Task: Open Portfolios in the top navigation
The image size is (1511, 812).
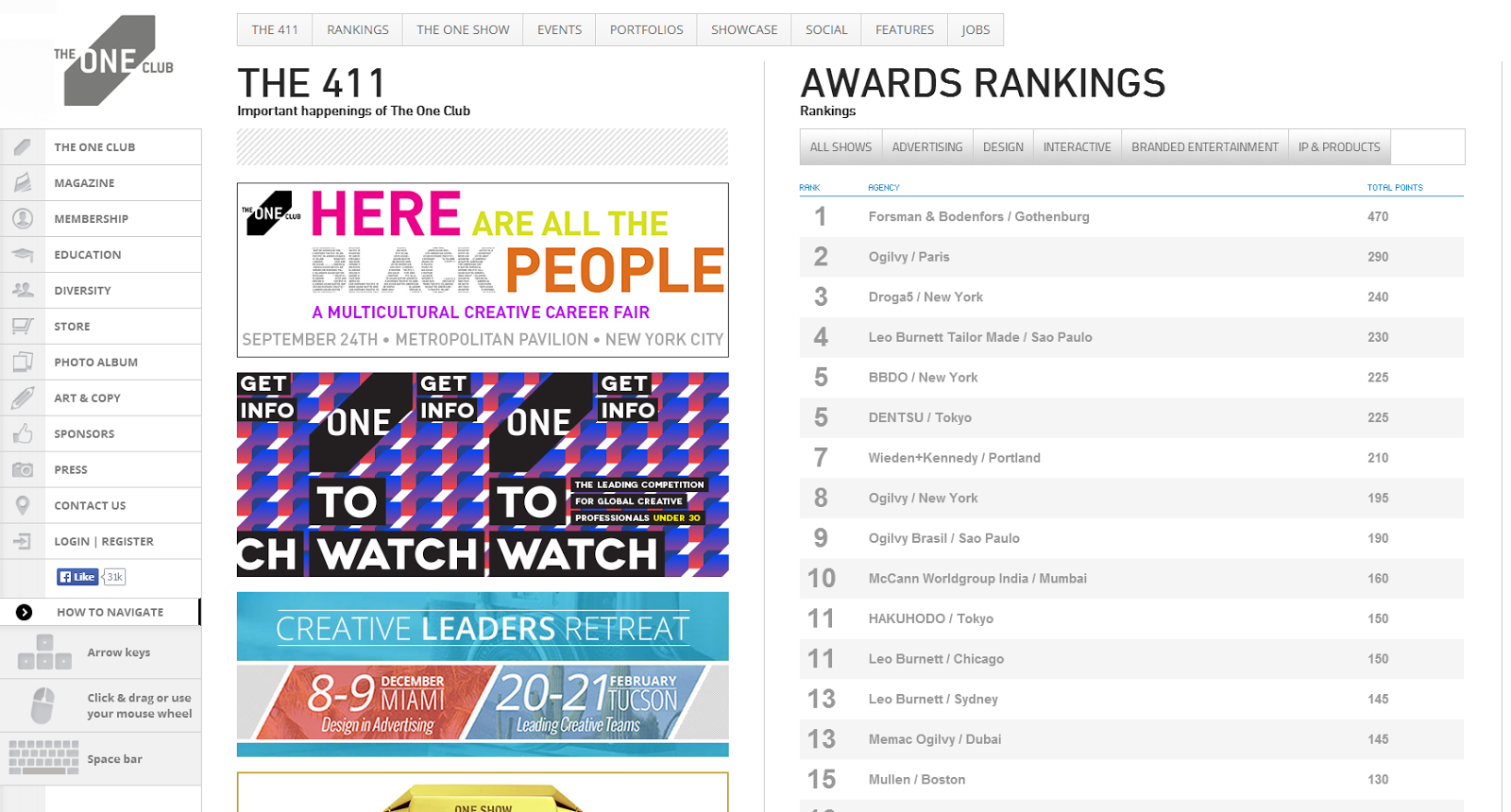Action: click(646, 30)
